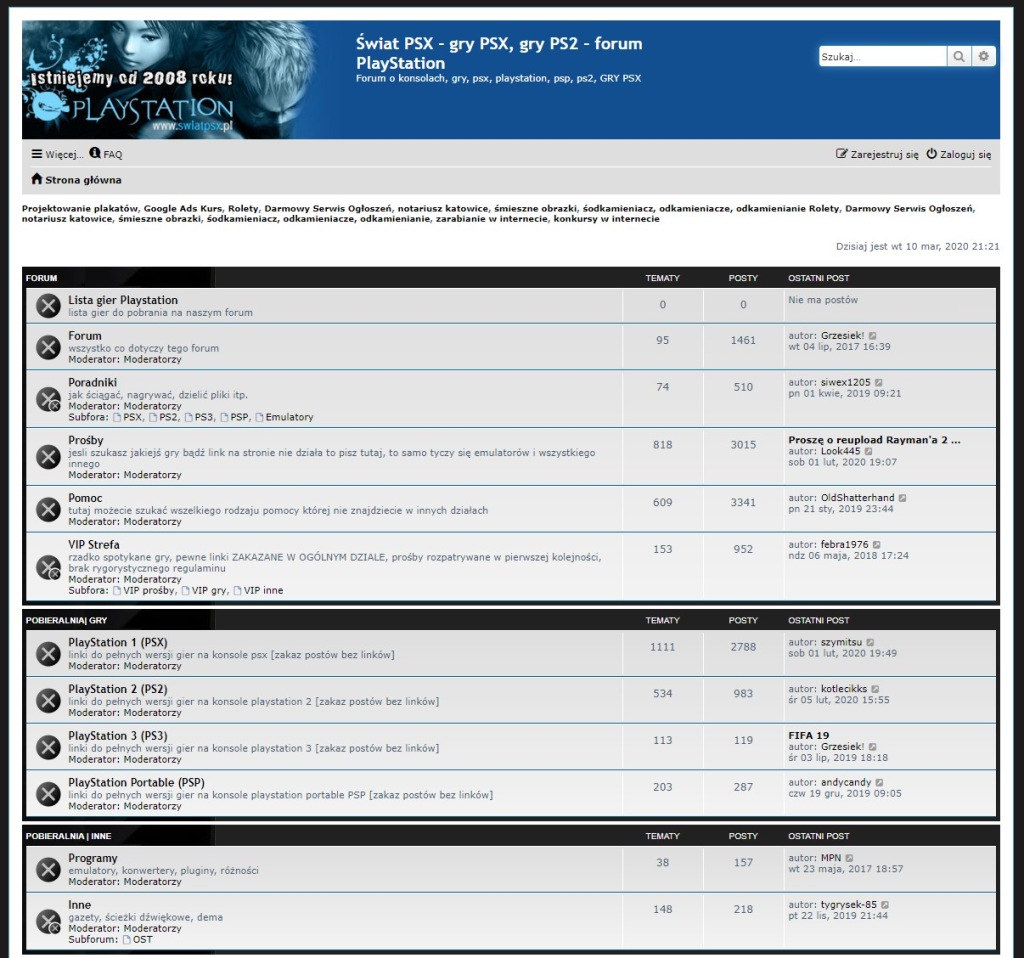
Task: Click status icon beside Pomoc
Action: point(48,509)
